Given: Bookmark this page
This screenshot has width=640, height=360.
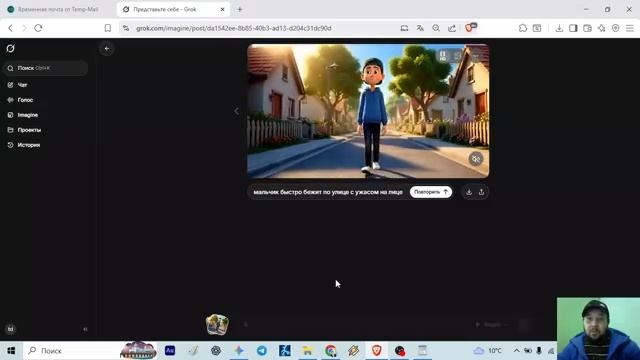Looking at the screenshot, I should click(108, 28).
